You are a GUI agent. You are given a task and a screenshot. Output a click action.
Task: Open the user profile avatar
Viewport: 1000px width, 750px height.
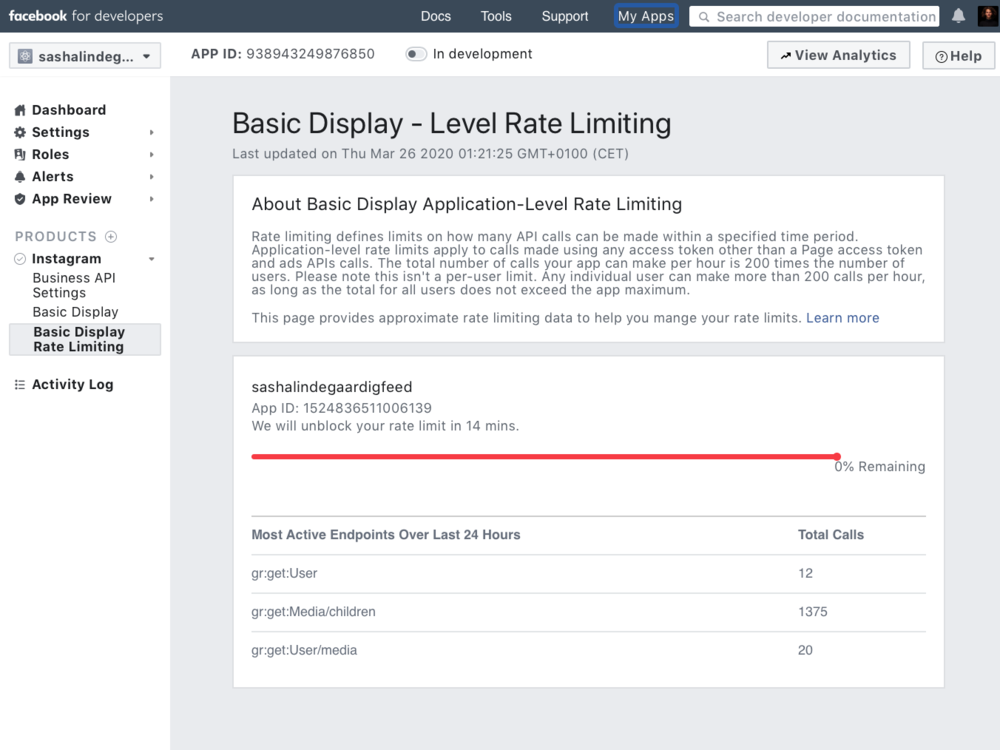click(x=987, y=16)
